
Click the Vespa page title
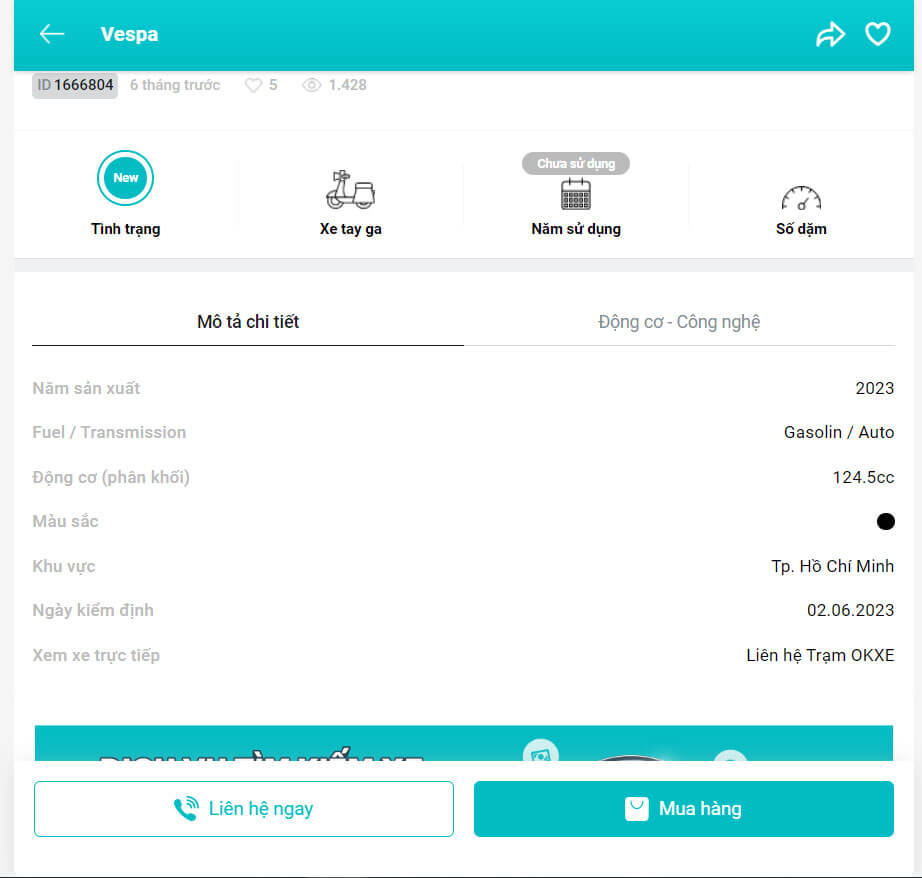click(129, 34)
